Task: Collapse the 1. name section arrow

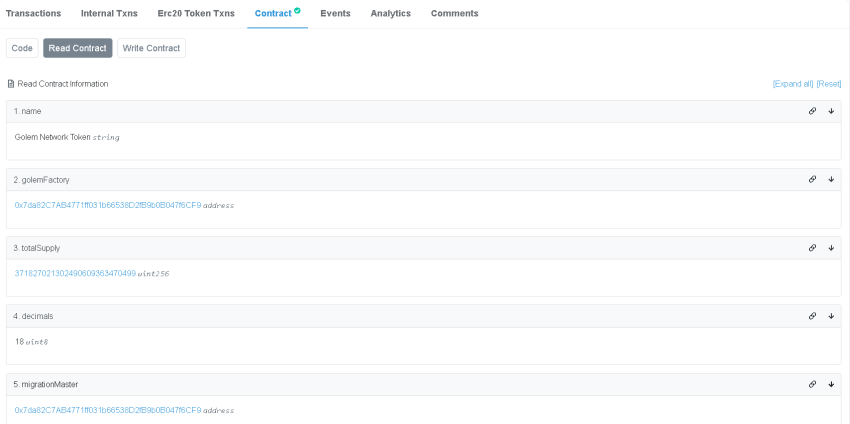Action: tap(831, 111)
